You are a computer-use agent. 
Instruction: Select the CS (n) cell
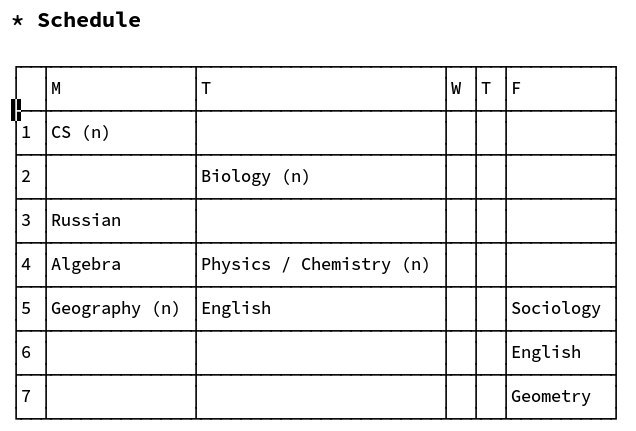coord(121,133)
